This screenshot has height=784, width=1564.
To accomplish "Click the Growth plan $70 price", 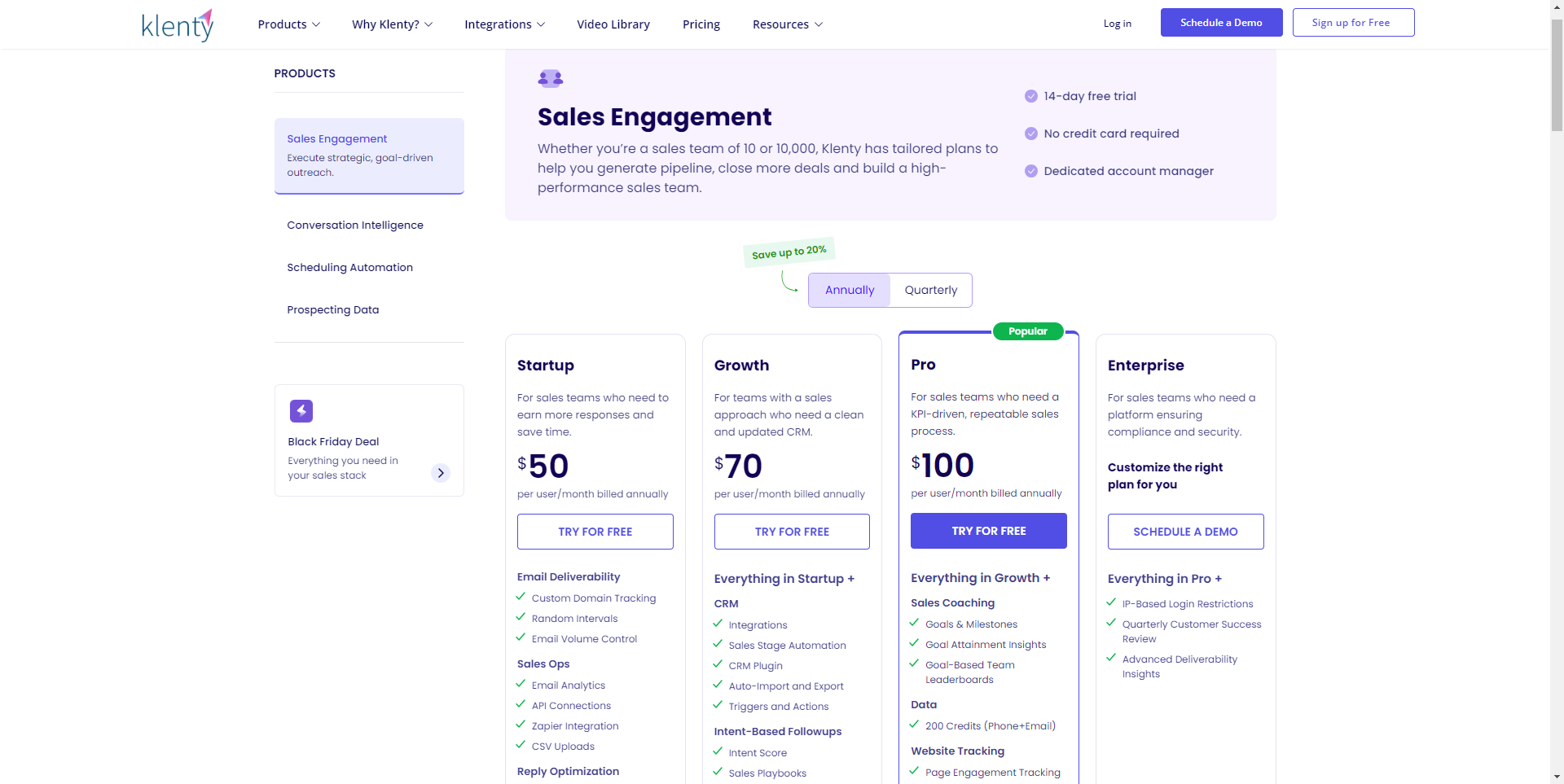I will pos(738,466).
